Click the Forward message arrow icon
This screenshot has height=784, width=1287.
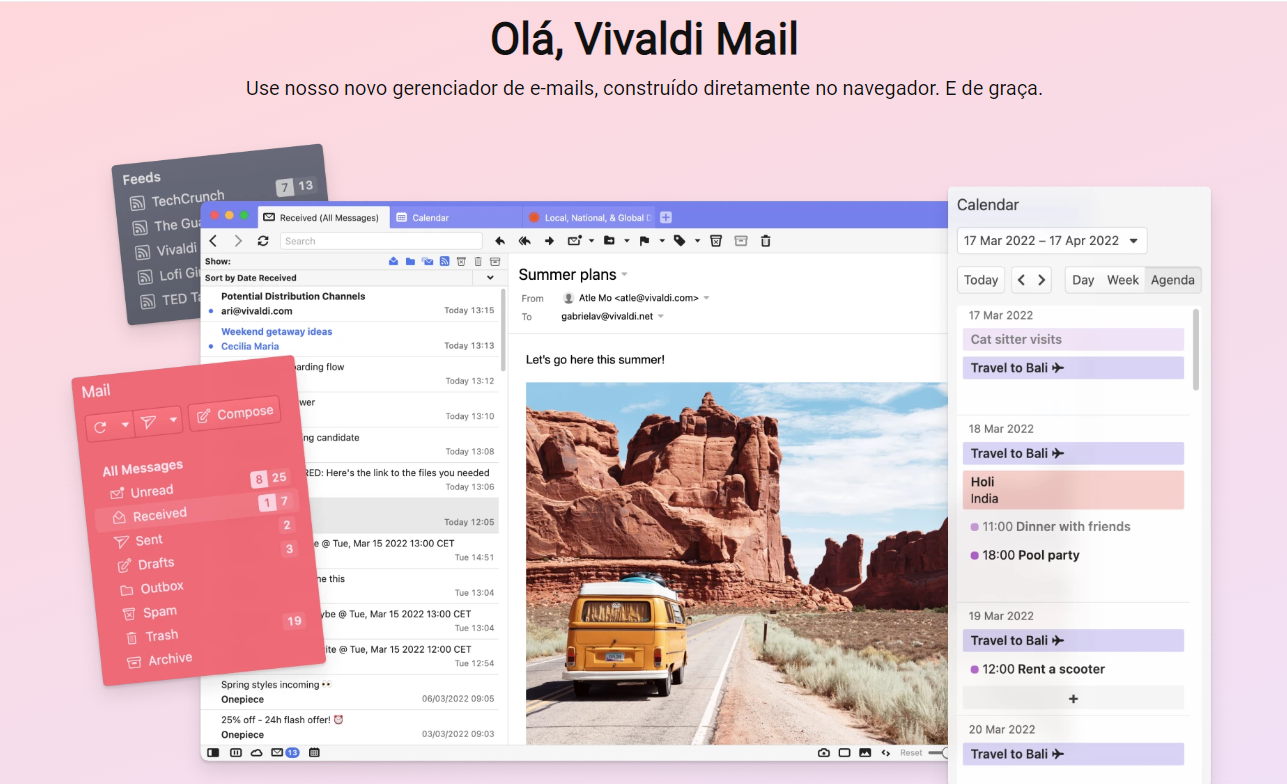click(549, 241)
